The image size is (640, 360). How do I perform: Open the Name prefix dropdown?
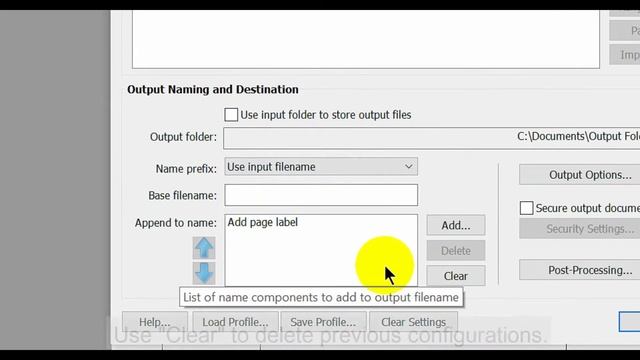[321, 167]
